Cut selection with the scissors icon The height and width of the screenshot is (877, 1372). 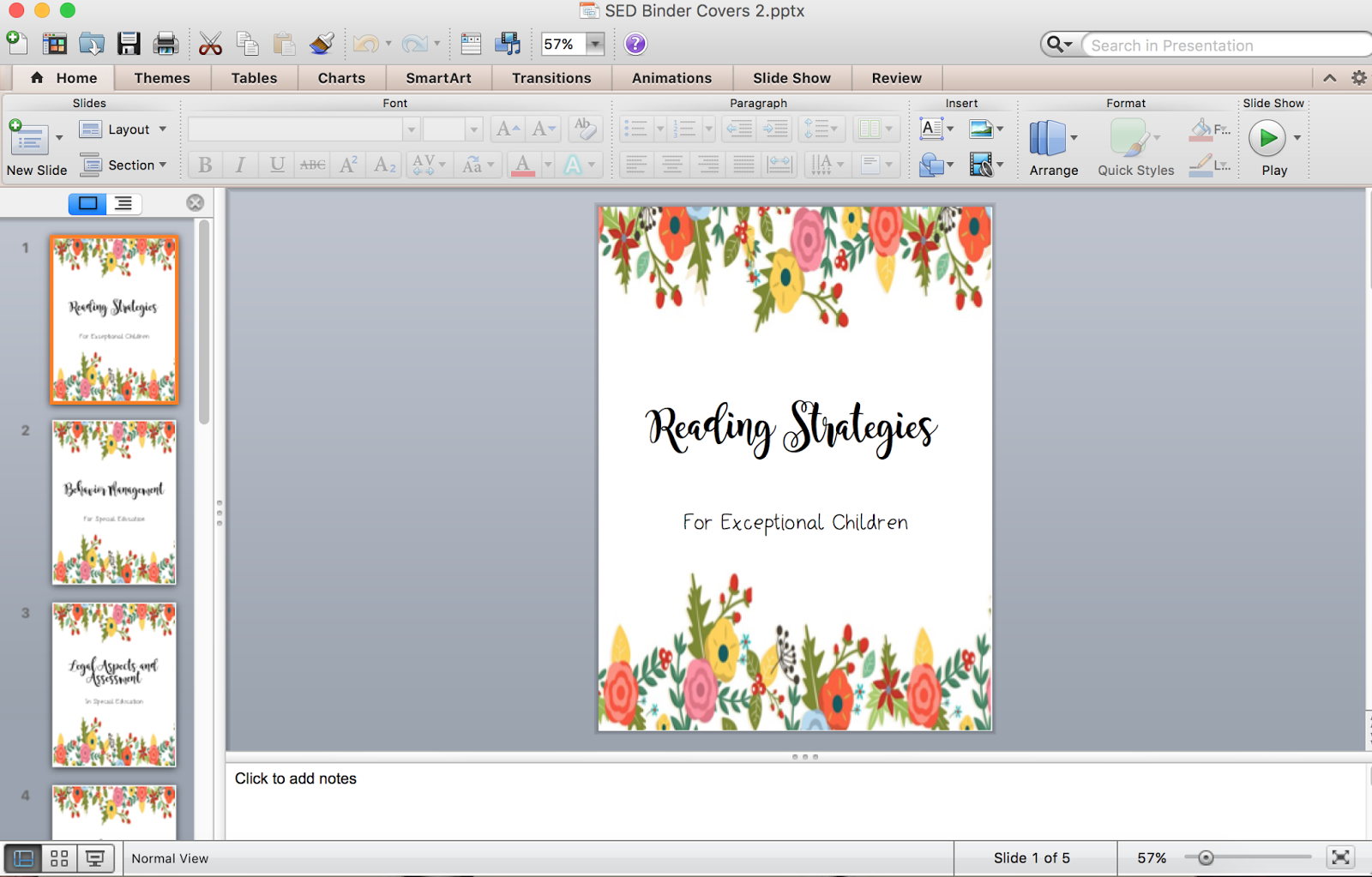(210, 44)
